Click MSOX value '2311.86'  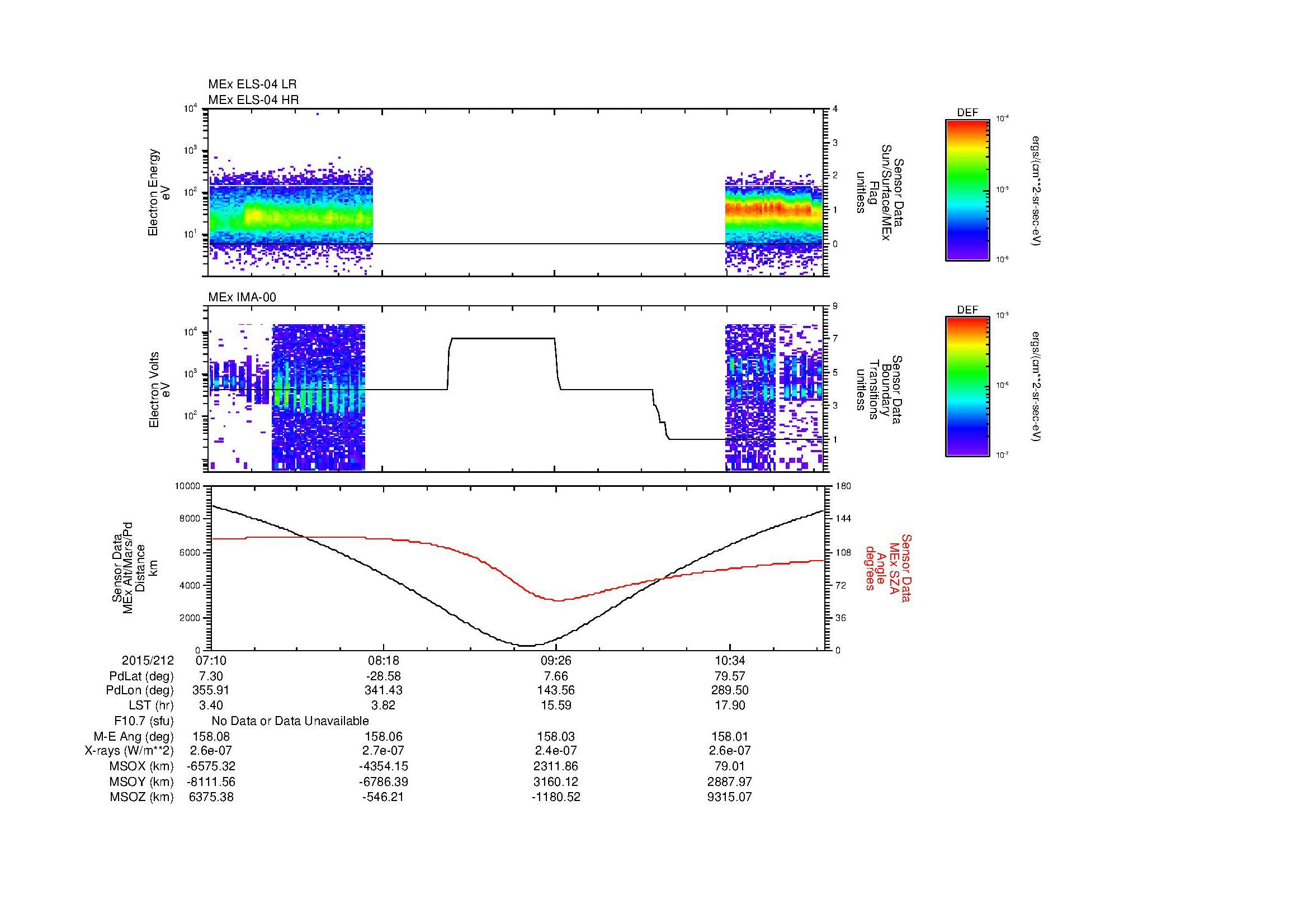point(556,767)
